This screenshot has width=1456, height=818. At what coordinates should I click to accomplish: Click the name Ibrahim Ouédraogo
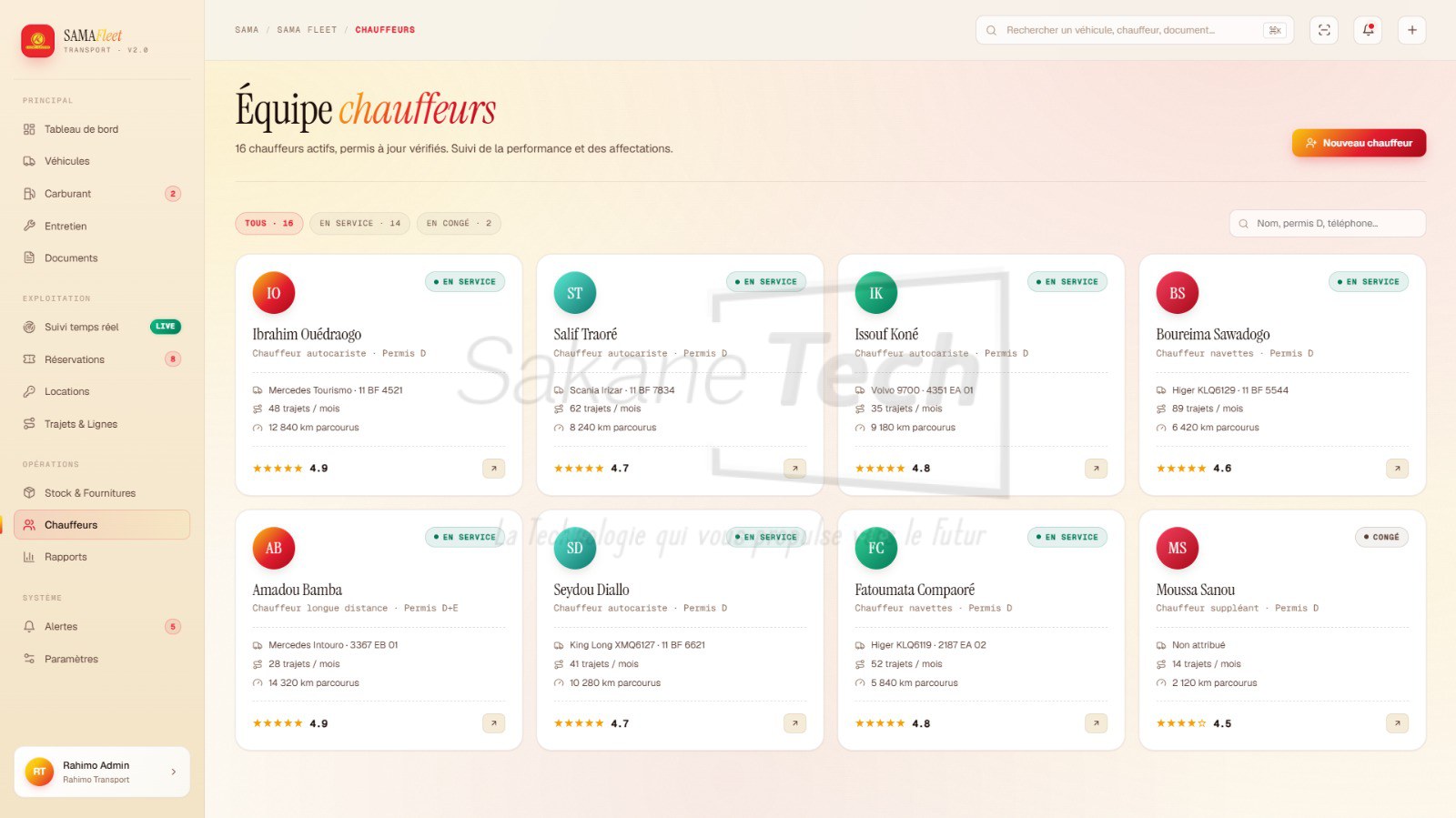click(x=307, y=335)
